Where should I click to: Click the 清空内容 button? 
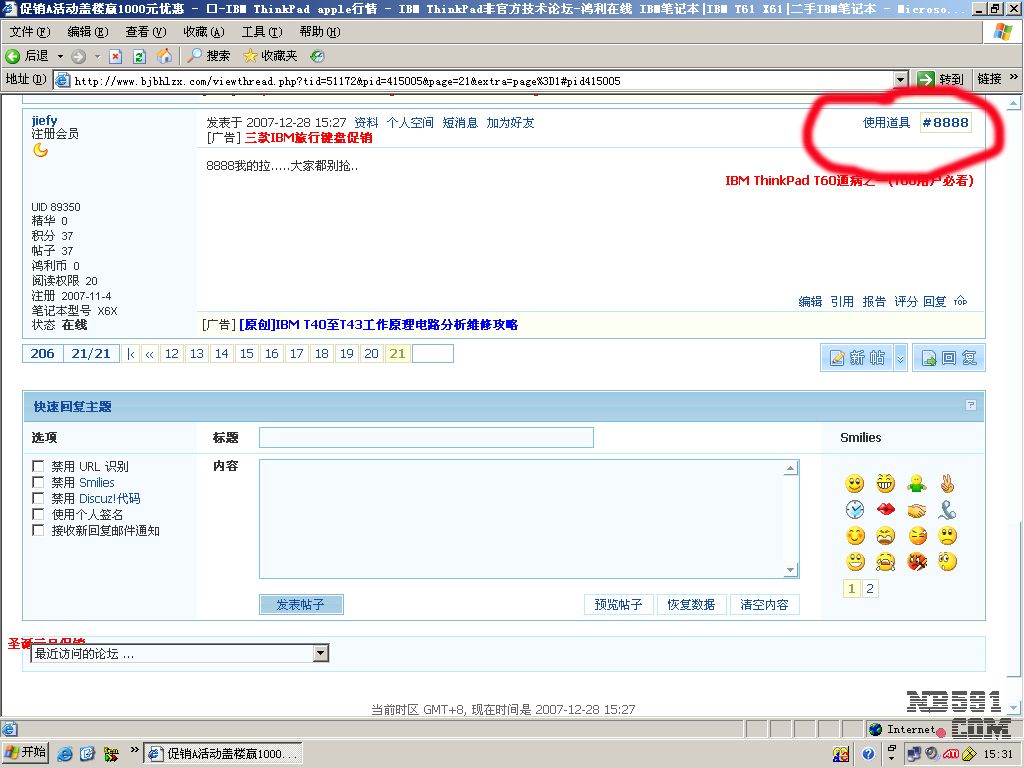coord(764,604)
